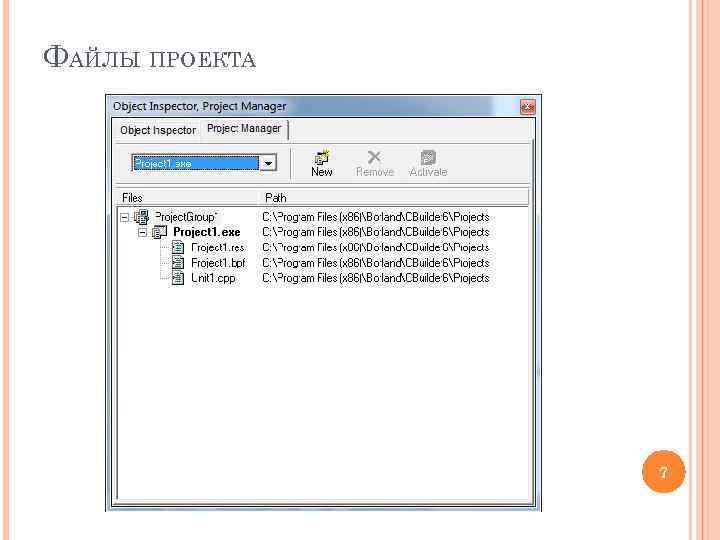Select the Project1.exe project icon
720x540 pixels.
[159, 232]
